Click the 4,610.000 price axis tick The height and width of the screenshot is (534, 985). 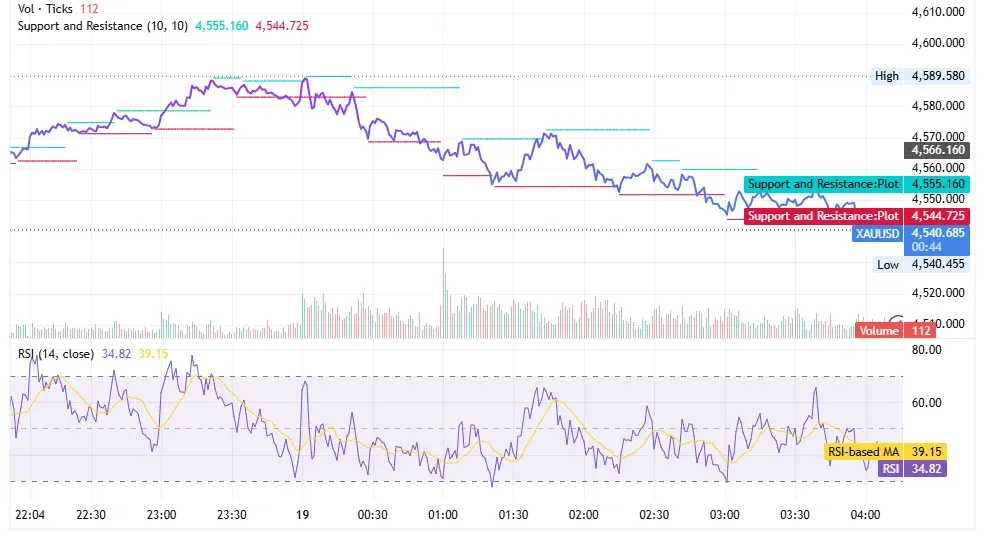938,12
